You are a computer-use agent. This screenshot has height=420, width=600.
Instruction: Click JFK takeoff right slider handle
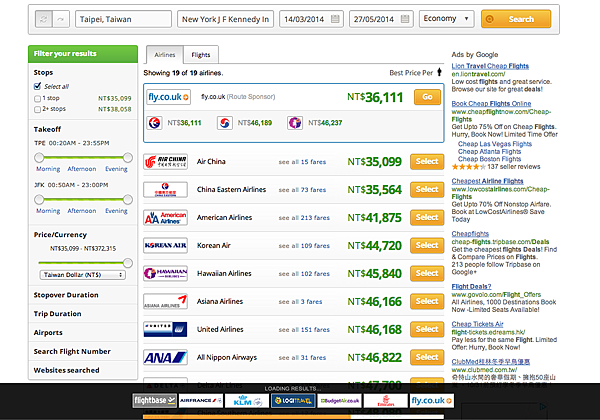[x=128, y=199]
